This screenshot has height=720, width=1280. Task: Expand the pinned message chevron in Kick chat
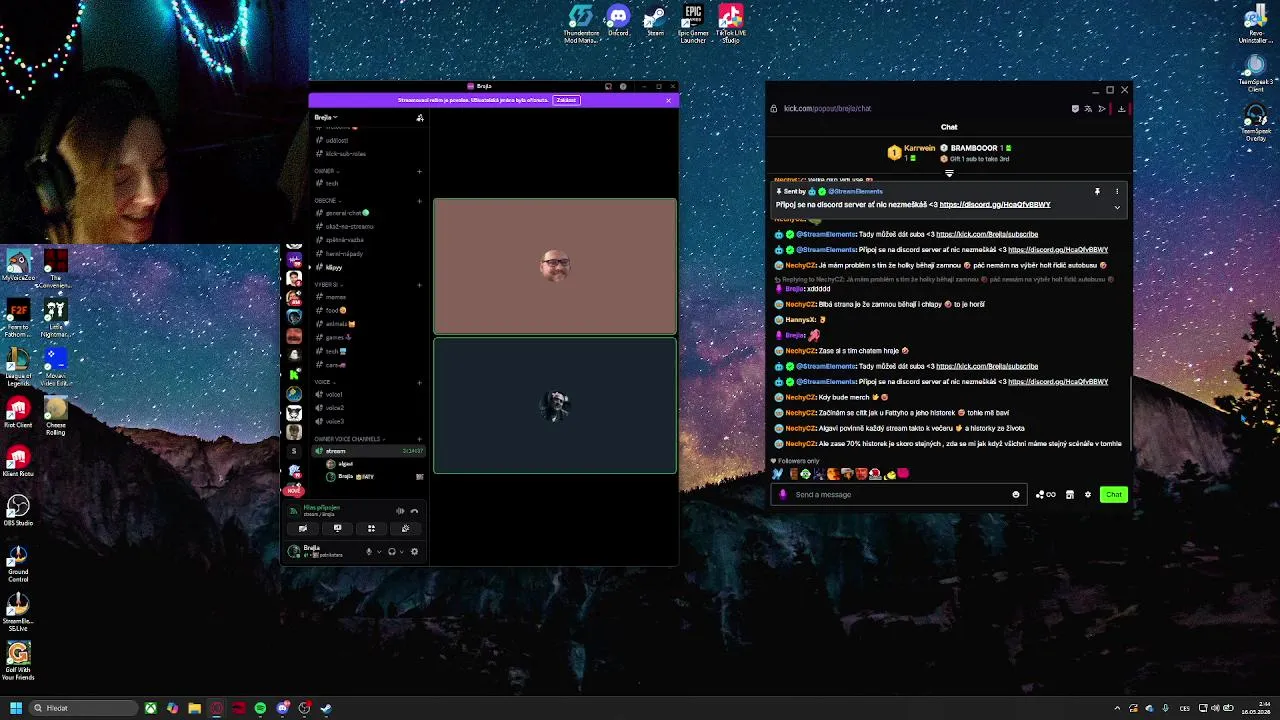(x=1117, y=207)
